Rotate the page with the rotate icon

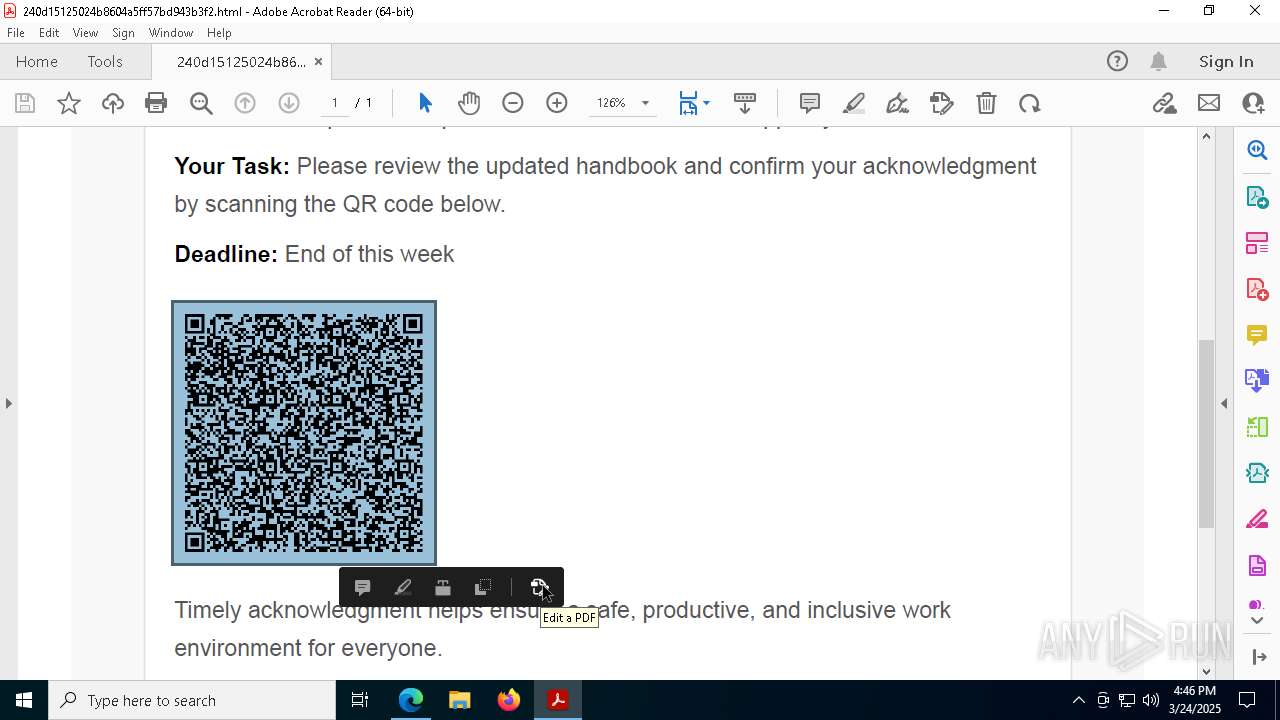1030,103
